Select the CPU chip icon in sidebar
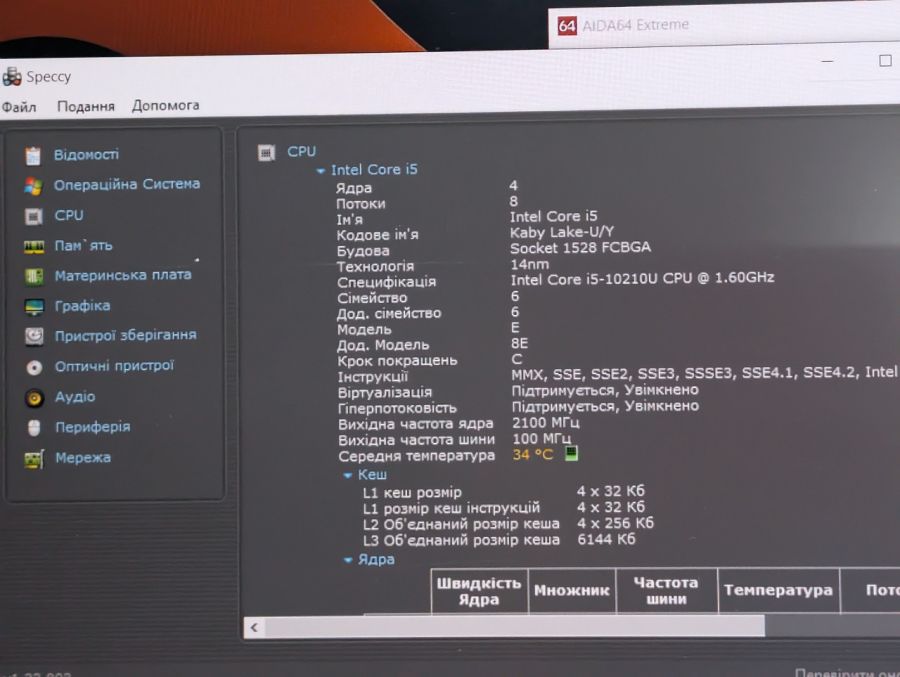900x677 pixels. click(x=33, y=216)
